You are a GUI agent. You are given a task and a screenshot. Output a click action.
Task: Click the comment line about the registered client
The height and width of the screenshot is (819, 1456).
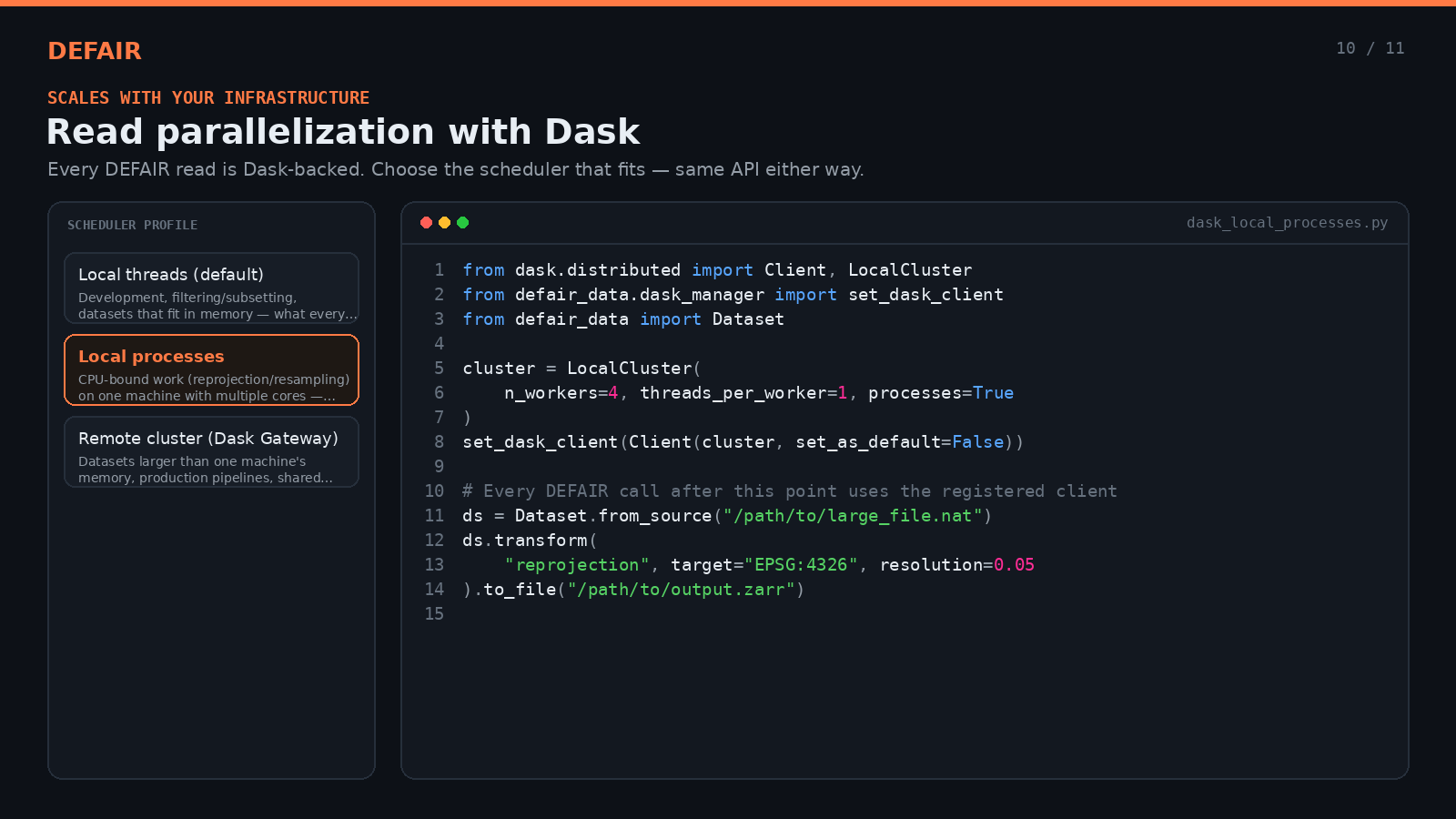(790, 491)
